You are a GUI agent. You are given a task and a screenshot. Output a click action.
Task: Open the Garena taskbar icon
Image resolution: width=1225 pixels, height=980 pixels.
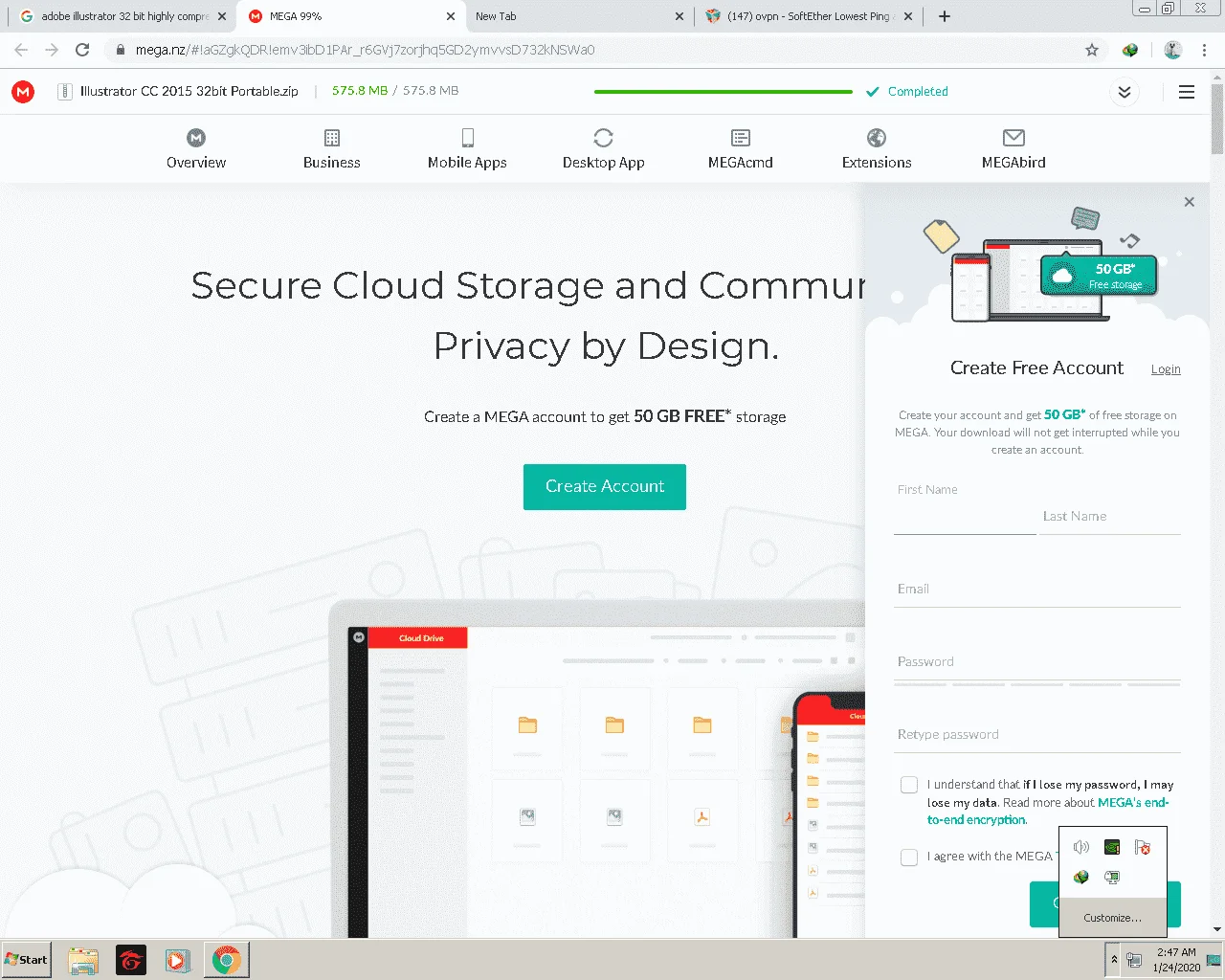tap(131, 960)
